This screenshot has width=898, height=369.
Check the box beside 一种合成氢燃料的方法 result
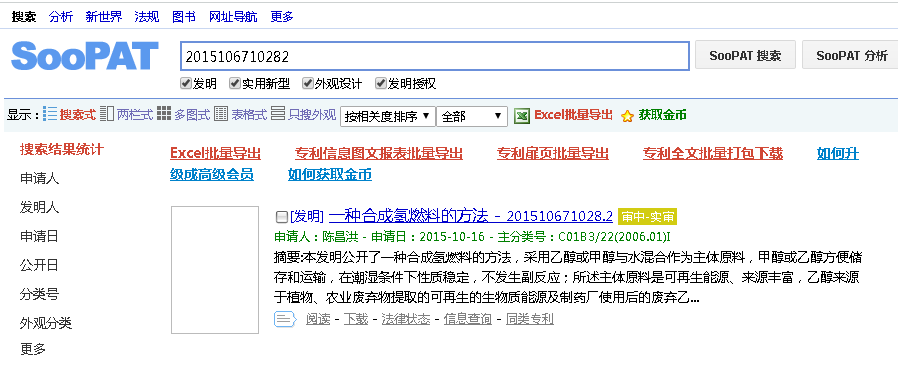[x=282, y=217]
